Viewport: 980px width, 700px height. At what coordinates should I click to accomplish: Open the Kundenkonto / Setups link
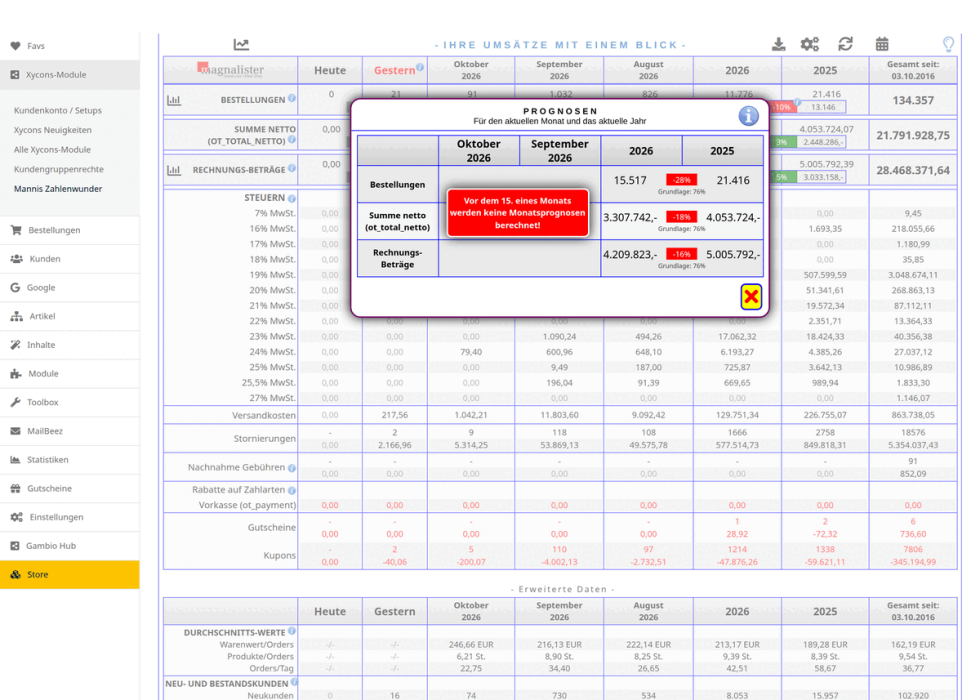58,111
